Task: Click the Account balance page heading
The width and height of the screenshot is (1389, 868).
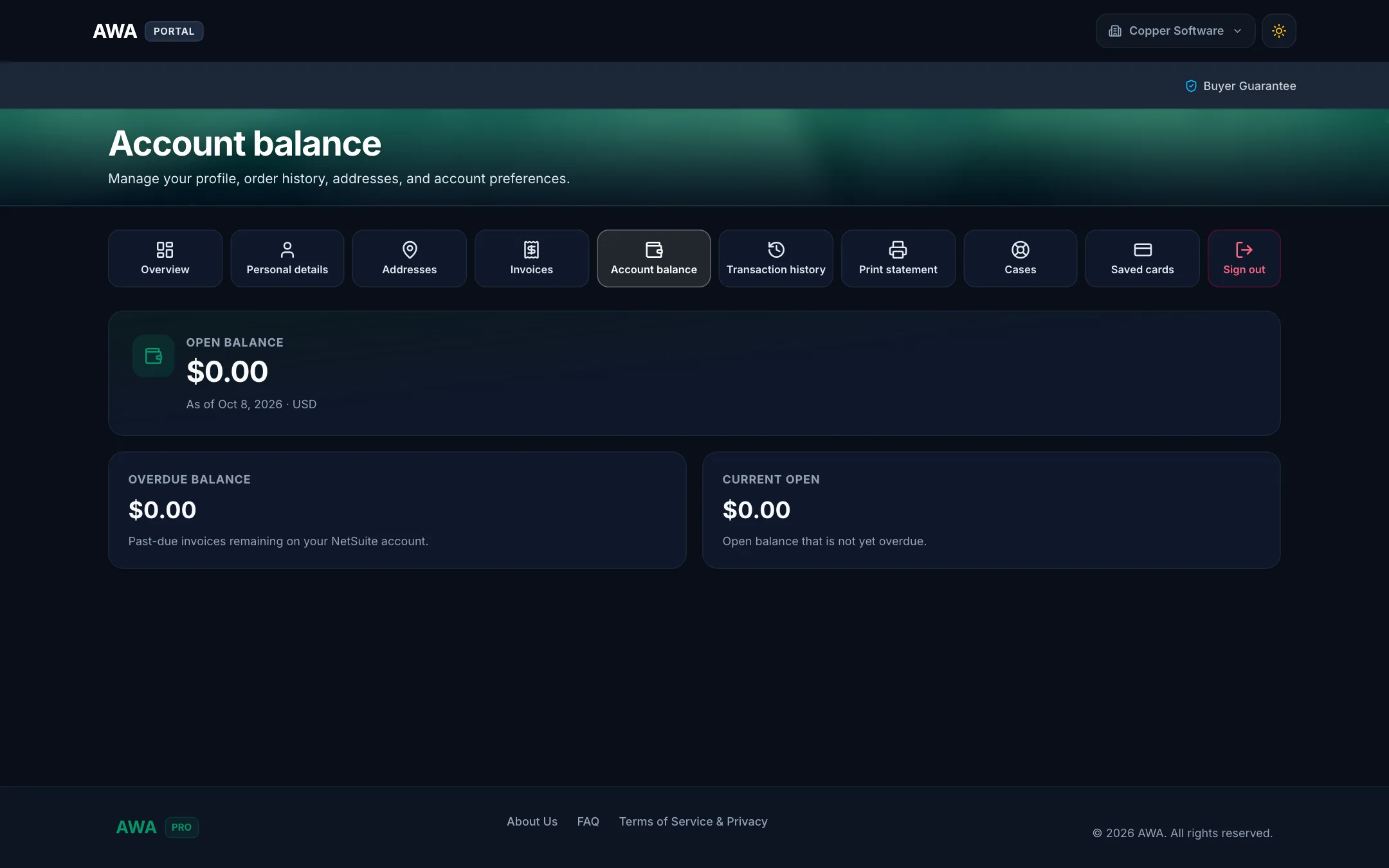Action: click(x=245, y=143)
